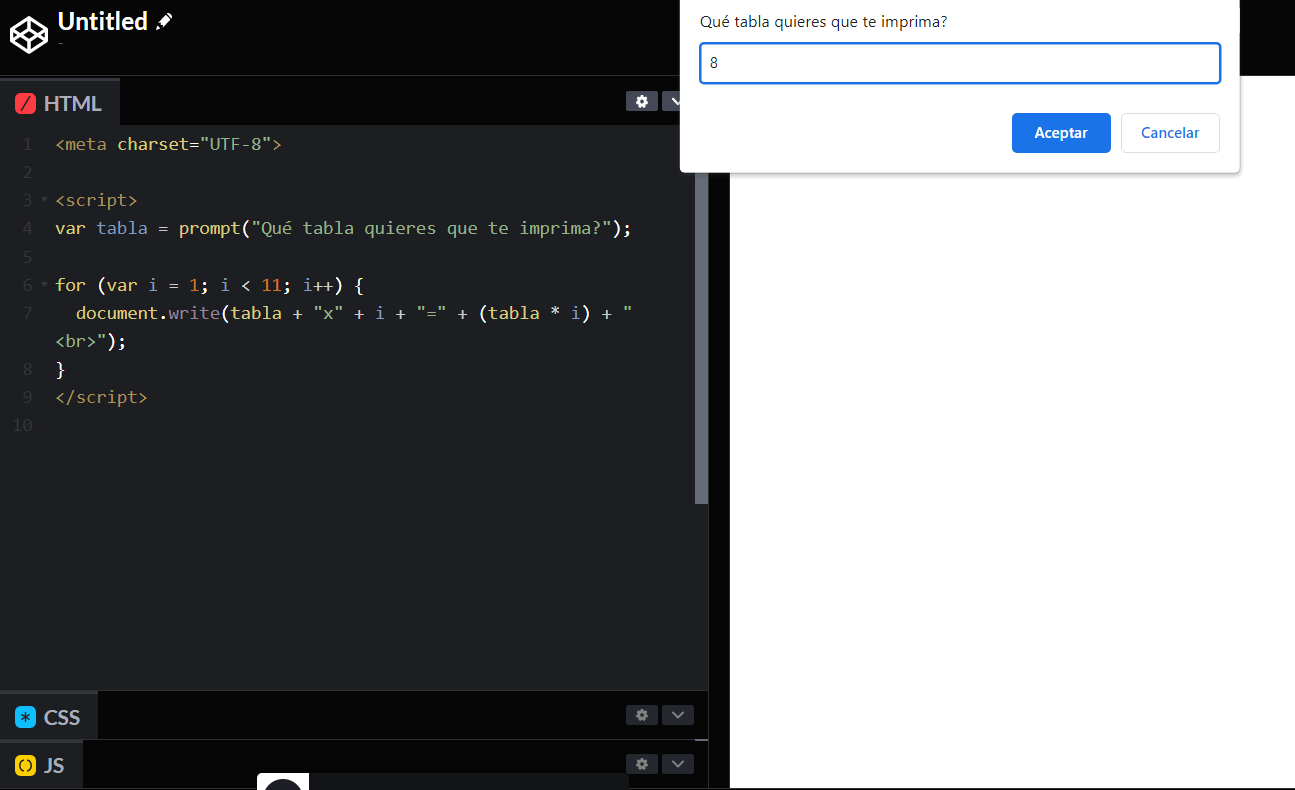
Task: Open HTML panel settings gear
Action: click(642, 101)
